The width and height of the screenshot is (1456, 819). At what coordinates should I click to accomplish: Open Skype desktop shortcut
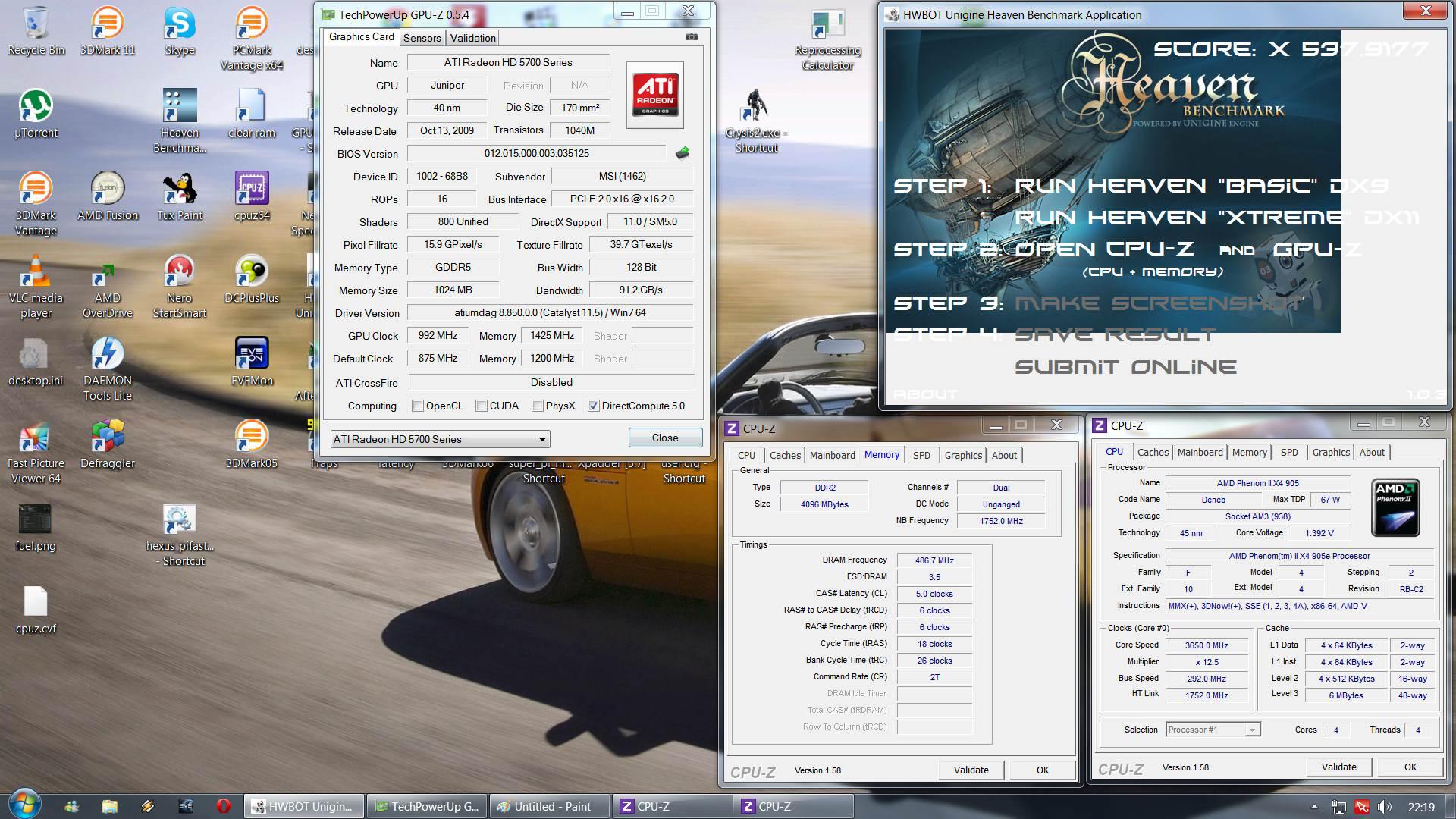[x=180, y=30]
